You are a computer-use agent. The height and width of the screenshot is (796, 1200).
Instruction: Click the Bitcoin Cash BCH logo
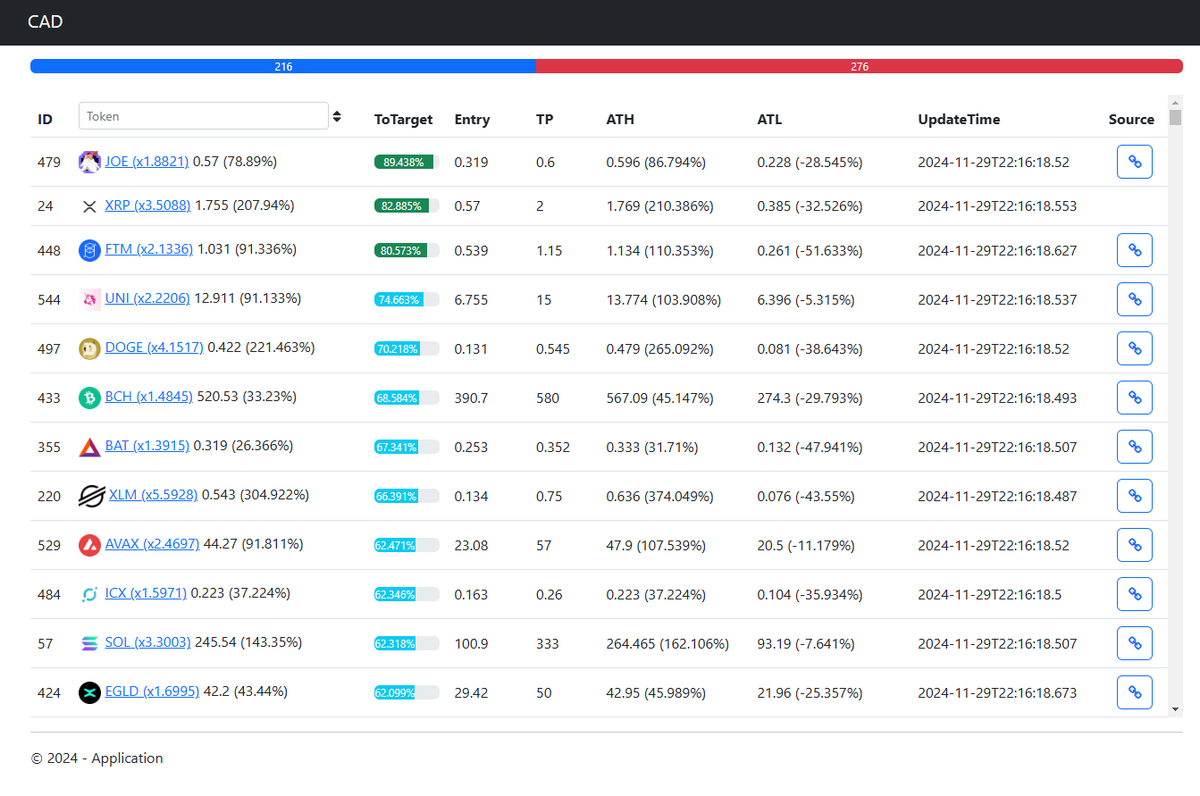click(90, 397)
